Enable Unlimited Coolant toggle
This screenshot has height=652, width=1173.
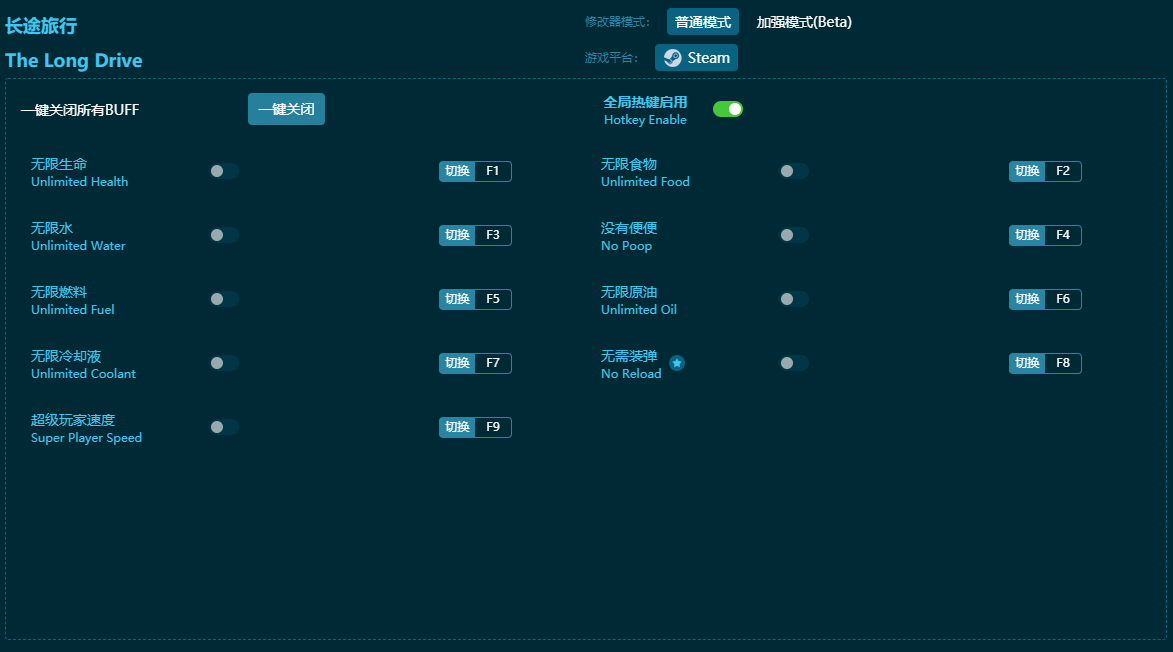[224, 363]
